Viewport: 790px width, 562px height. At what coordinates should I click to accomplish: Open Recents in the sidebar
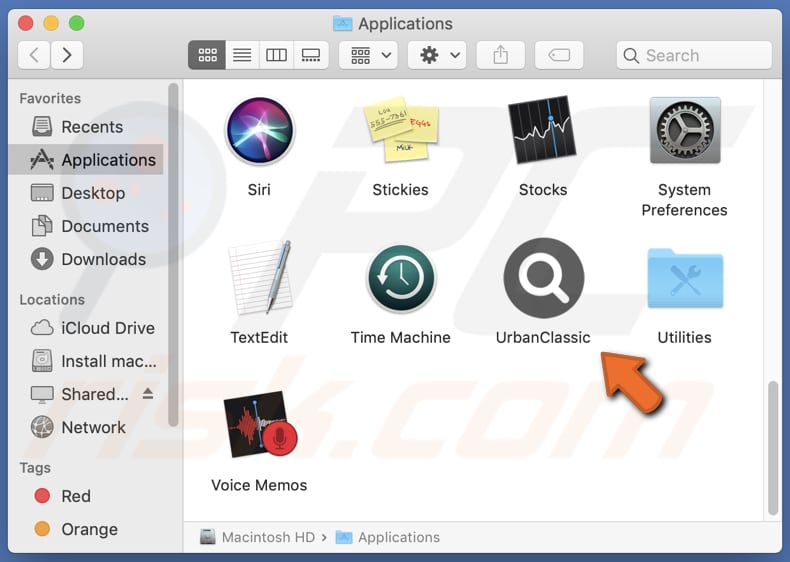pos(86,127)
